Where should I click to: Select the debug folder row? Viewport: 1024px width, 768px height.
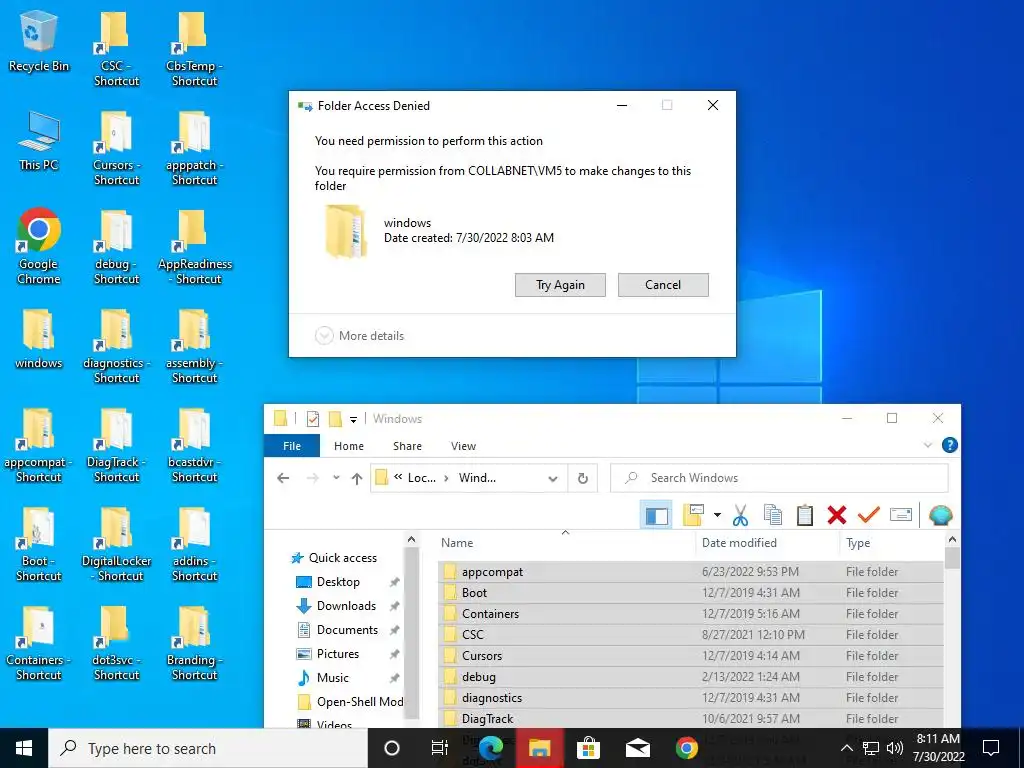point(691,677)
